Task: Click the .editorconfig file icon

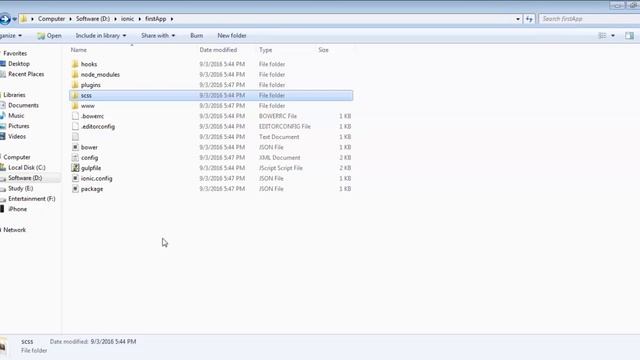Action: click(x=75, y=127)
